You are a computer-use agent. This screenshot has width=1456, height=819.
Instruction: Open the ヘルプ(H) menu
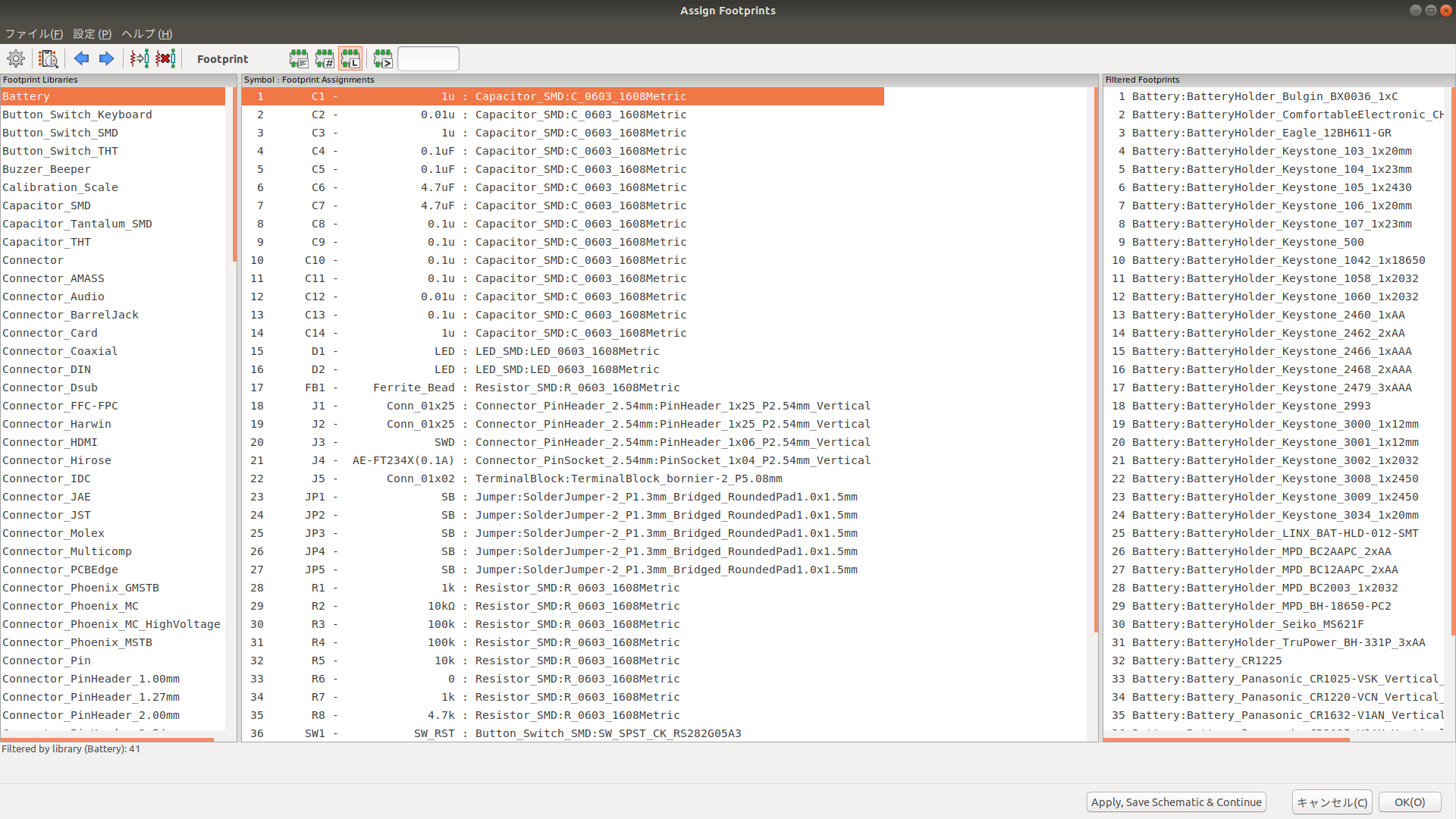[x=147, y=33]
